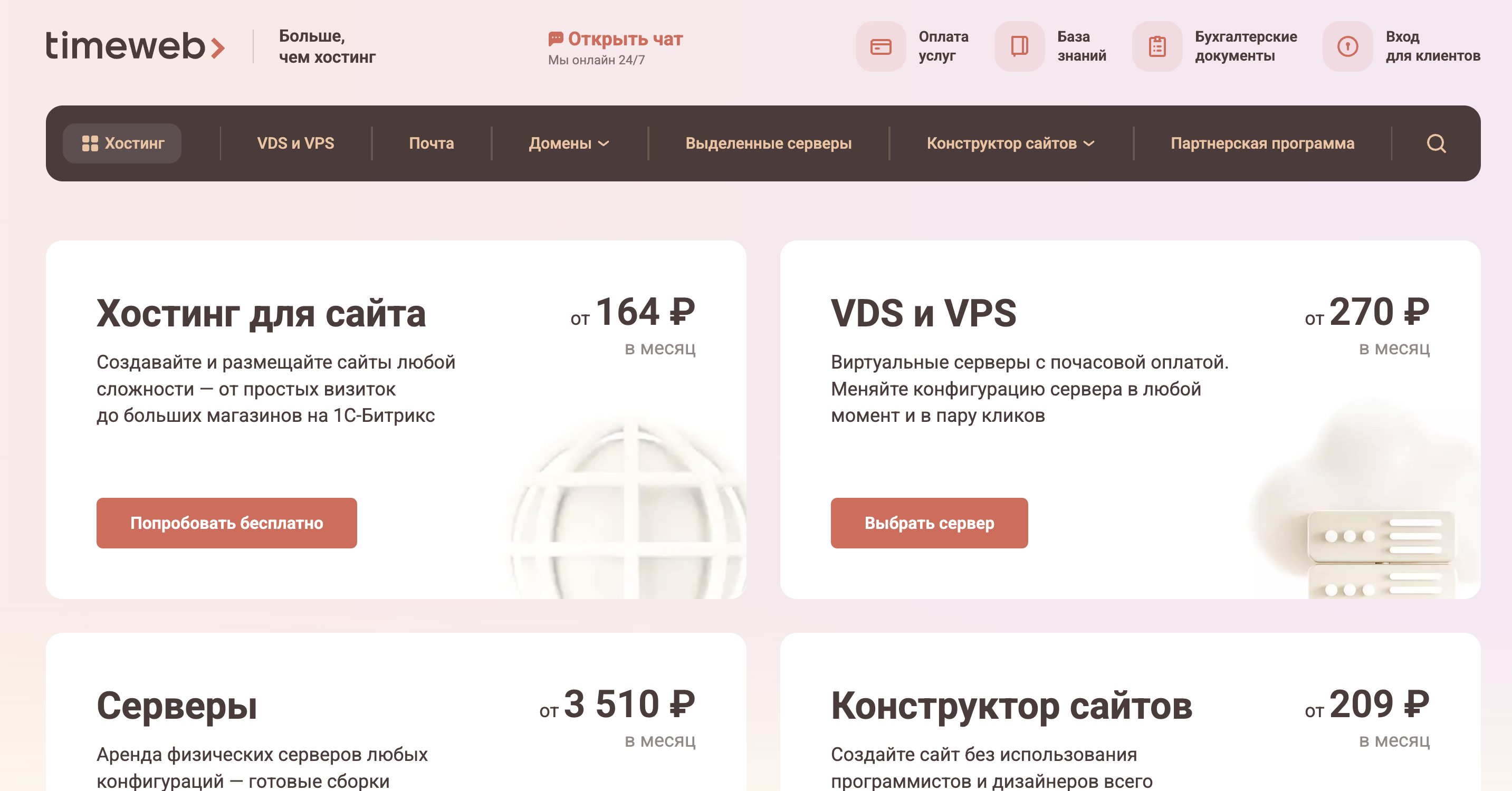1512x791 pixels.
Task: Click the accounting documents clipboard icon
Action: click(x=1157, y=46)
